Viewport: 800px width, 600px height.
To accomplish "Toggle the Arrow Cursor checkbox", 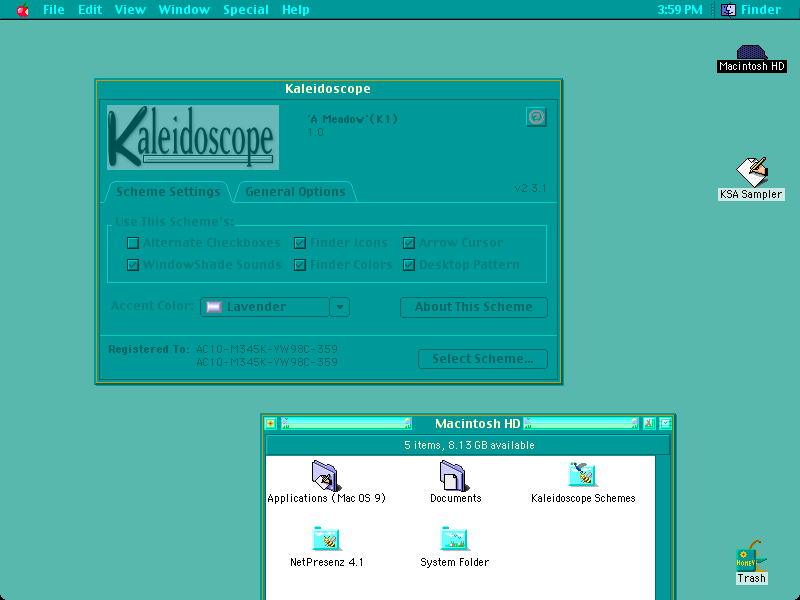I will click(x=409, y=243).
